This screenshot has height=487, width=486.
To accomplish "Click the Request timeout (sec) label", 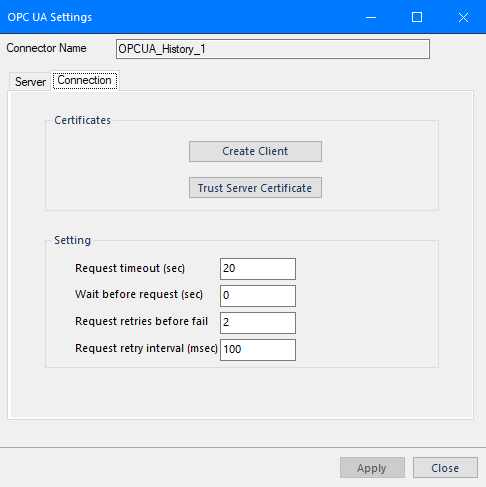I will (x=130, y=268).
